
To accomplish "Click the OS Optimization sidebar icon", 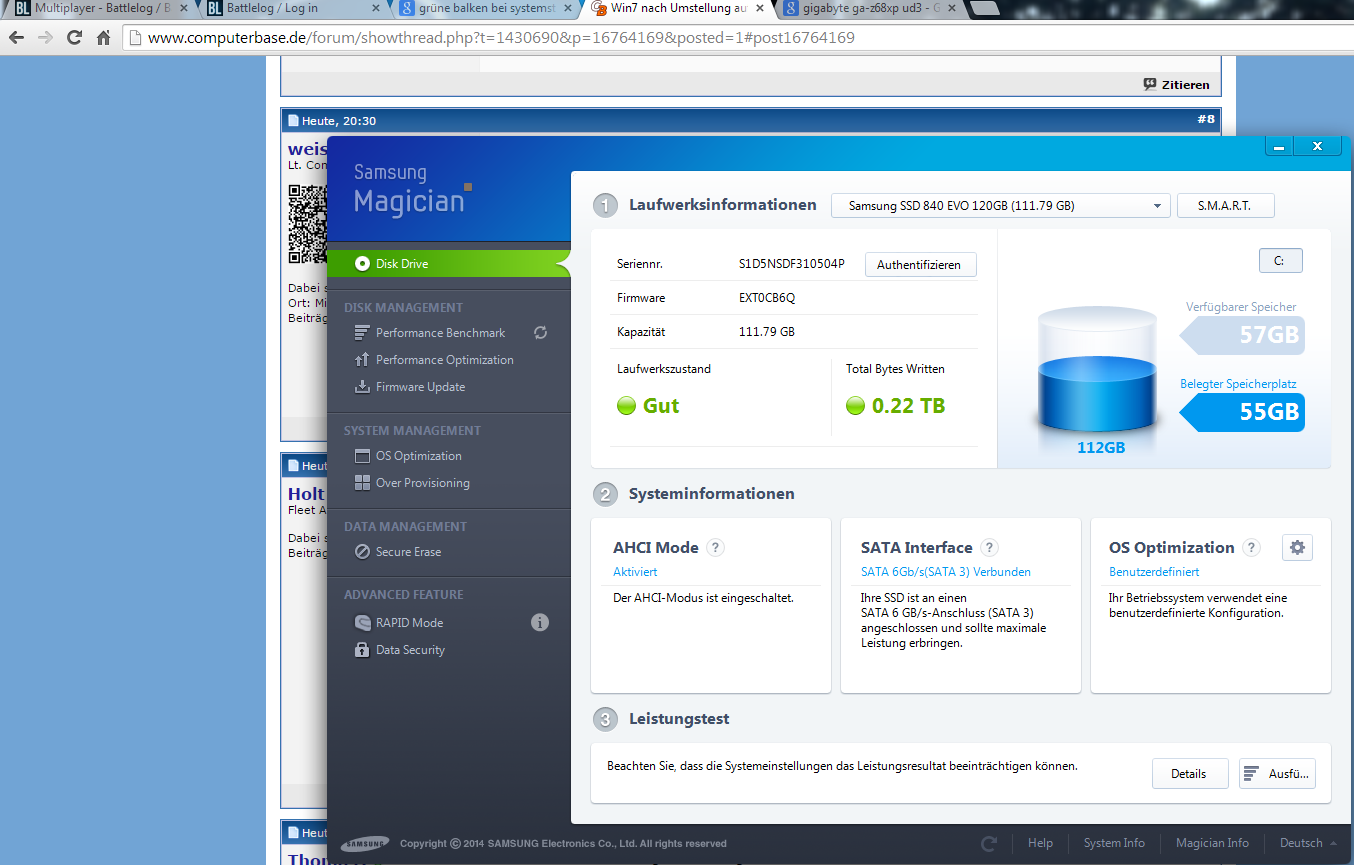I will click(362, 456).
